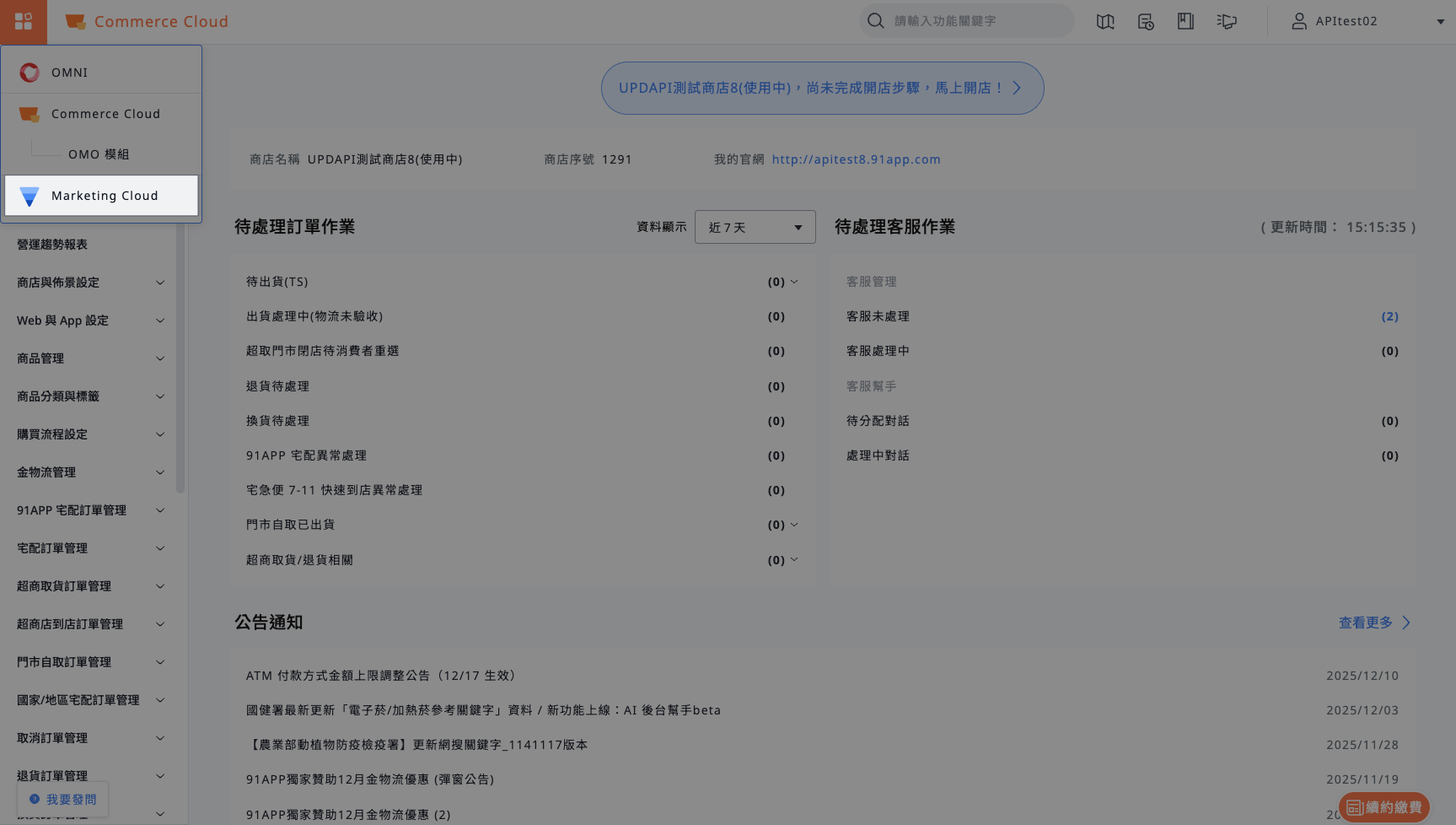Screen dimensions: 1456x825
Task: Select OMO 模組 in the product menu
Action: (x=101, y=154)
